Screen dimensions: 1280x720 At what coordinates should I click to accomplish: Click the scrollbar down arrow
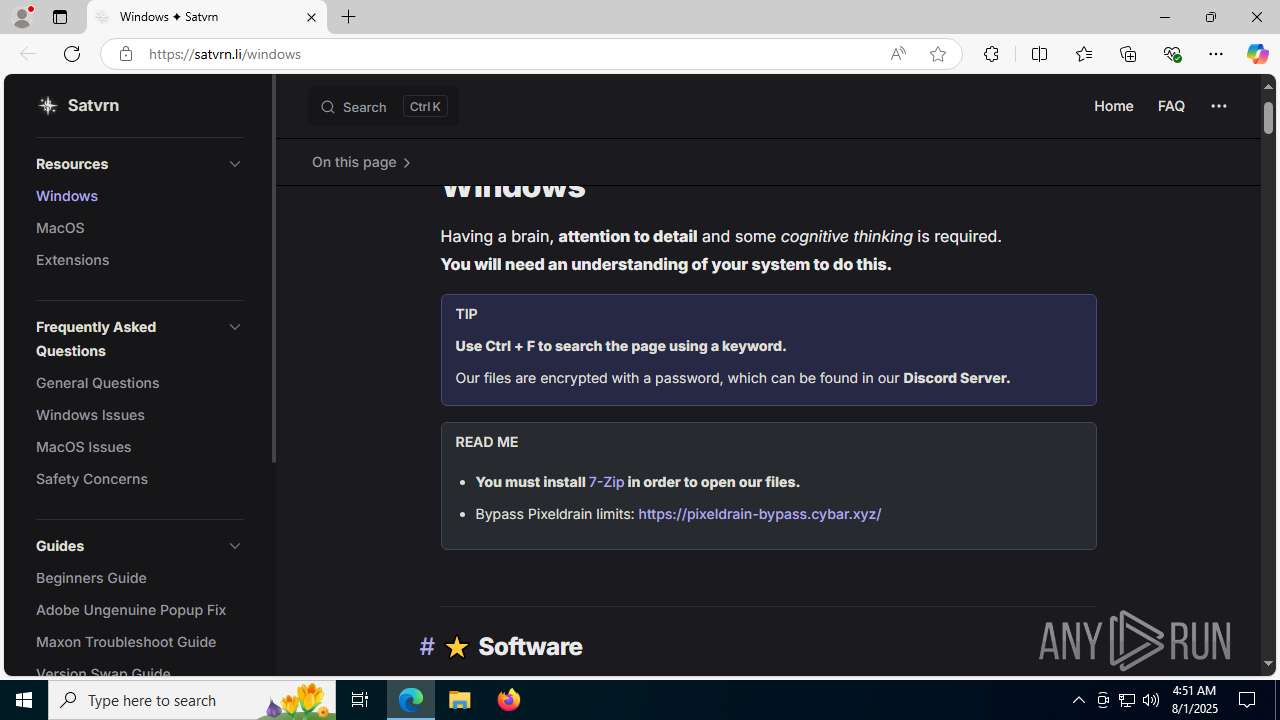click(1268, 663)
